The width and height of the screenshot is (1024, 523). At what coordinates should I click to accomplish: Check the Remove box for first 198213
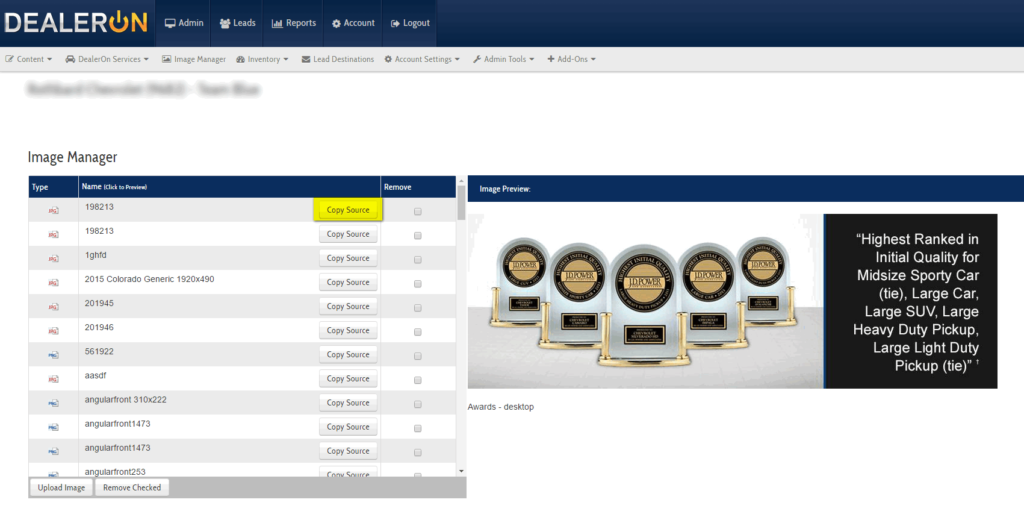pos(418,212)
